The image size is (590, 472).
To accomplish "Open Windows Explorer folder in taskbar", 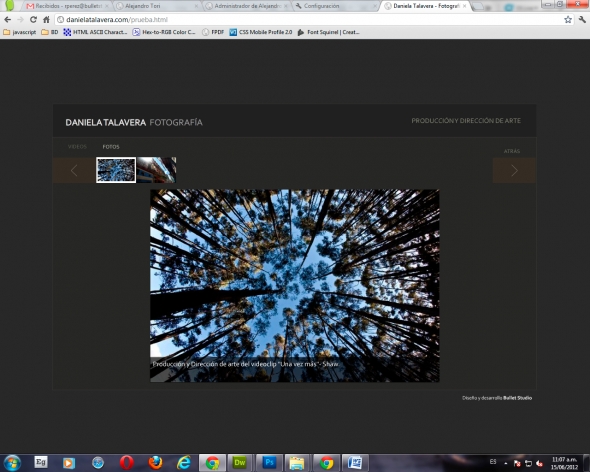I will (x=297, y=463).
